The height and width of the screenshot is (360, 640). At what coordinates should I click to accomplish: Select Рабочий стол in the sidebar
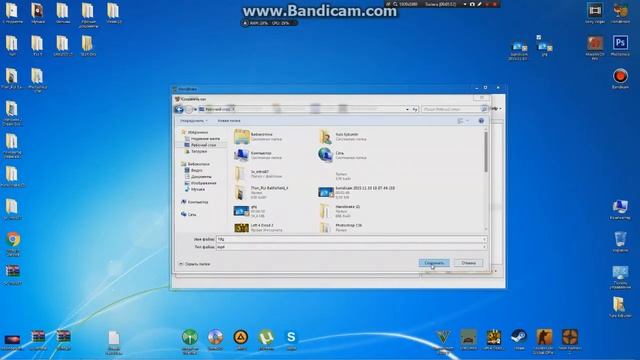(200, 145)
